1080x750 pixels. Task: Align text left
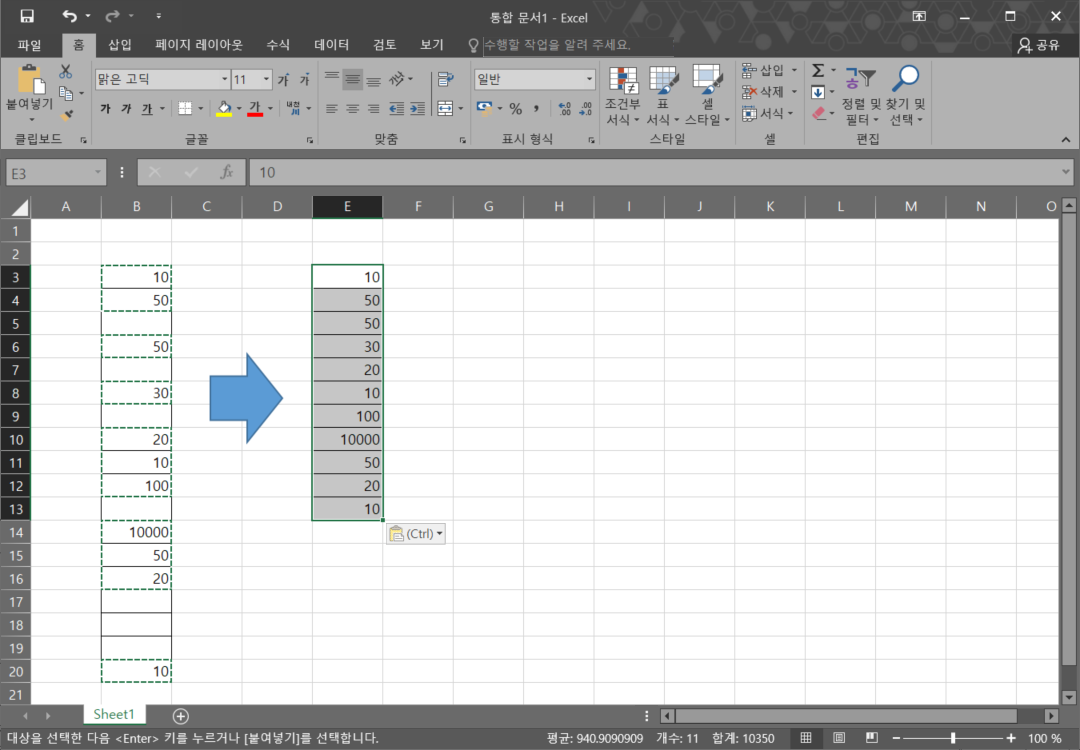point(332,108)
